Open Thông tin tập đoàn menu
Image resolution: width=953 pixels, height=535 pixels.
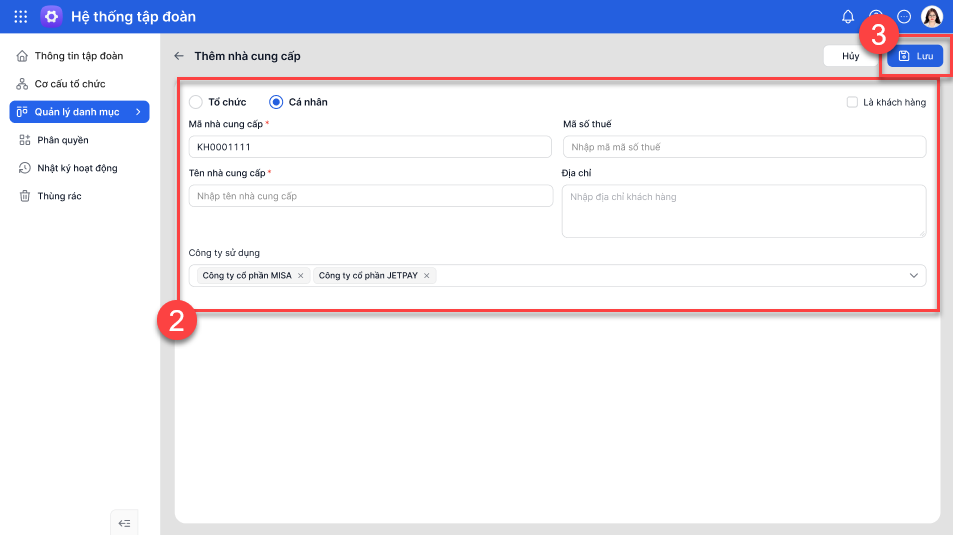point(78,56)
